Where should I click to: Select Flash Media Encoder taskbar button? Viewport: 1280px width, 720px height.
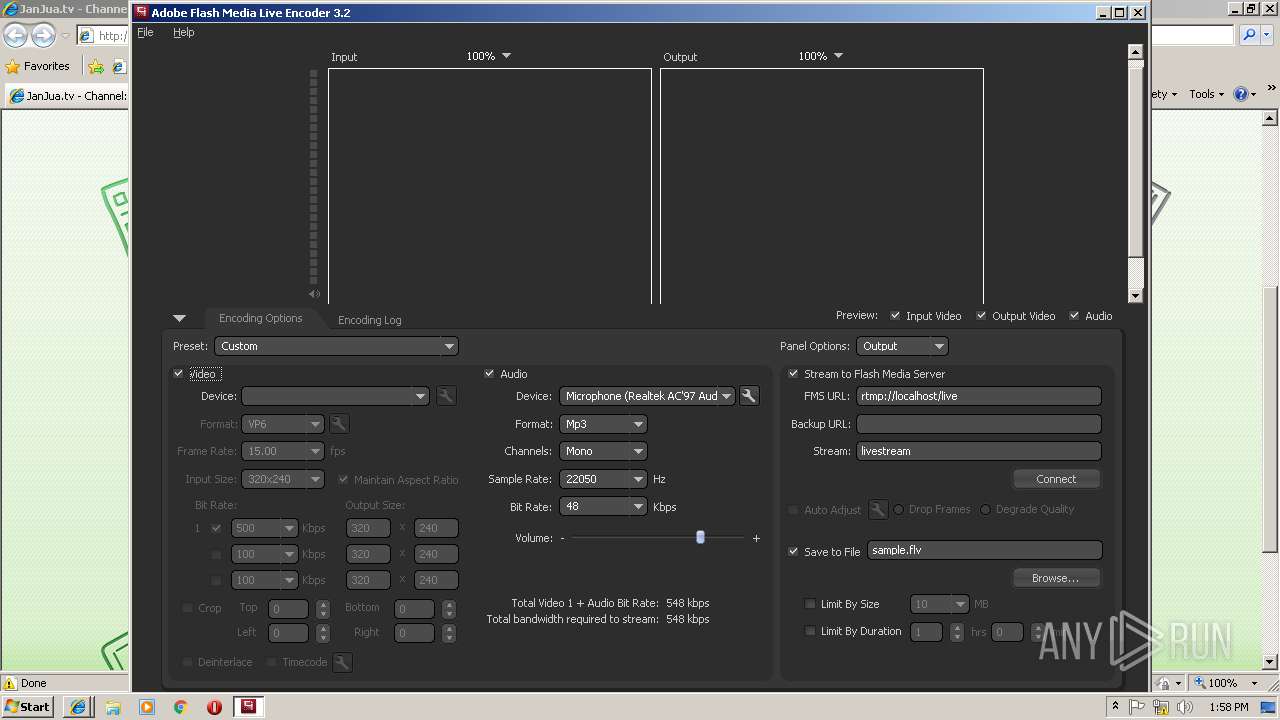247,707
